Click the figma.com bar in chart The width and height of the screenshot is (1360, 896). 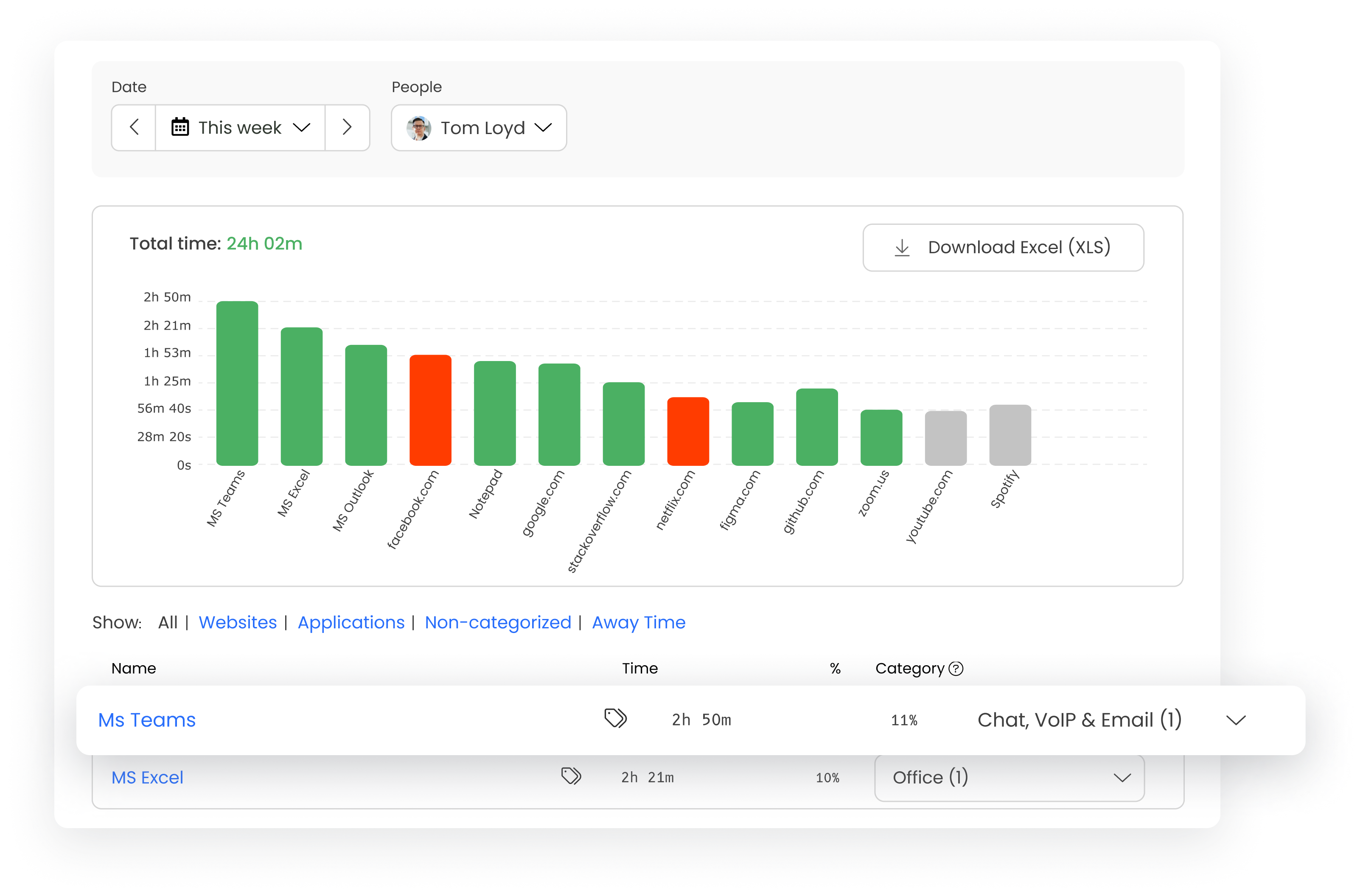(753, 434)
